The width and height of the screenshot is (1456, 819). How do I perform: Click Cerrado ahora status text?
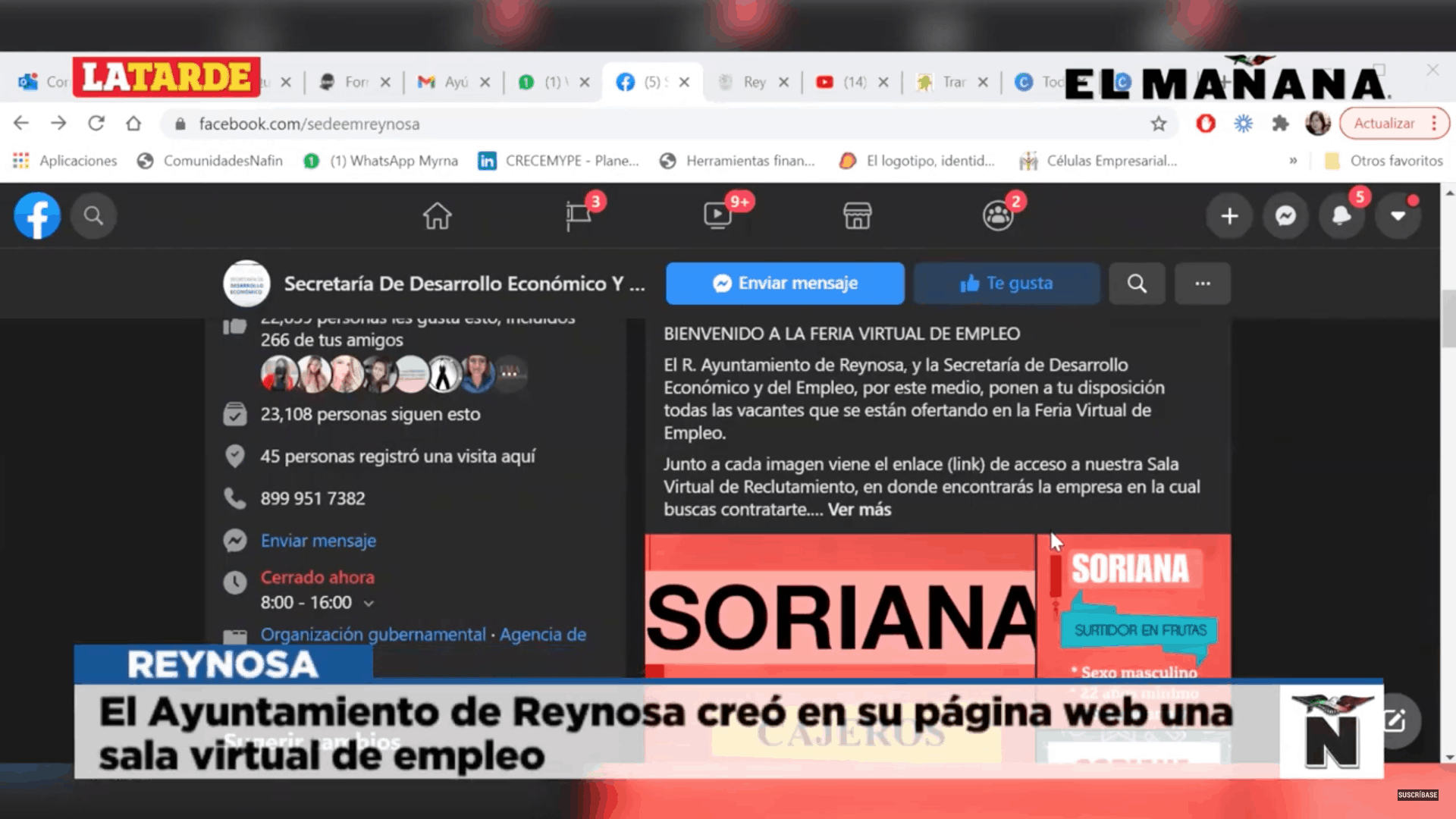pyautogui.click(x=318, y=578)
